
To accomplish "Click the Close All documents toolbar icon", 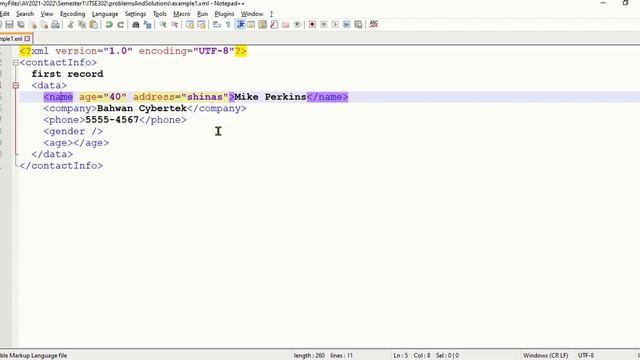I will click(44, 24).
